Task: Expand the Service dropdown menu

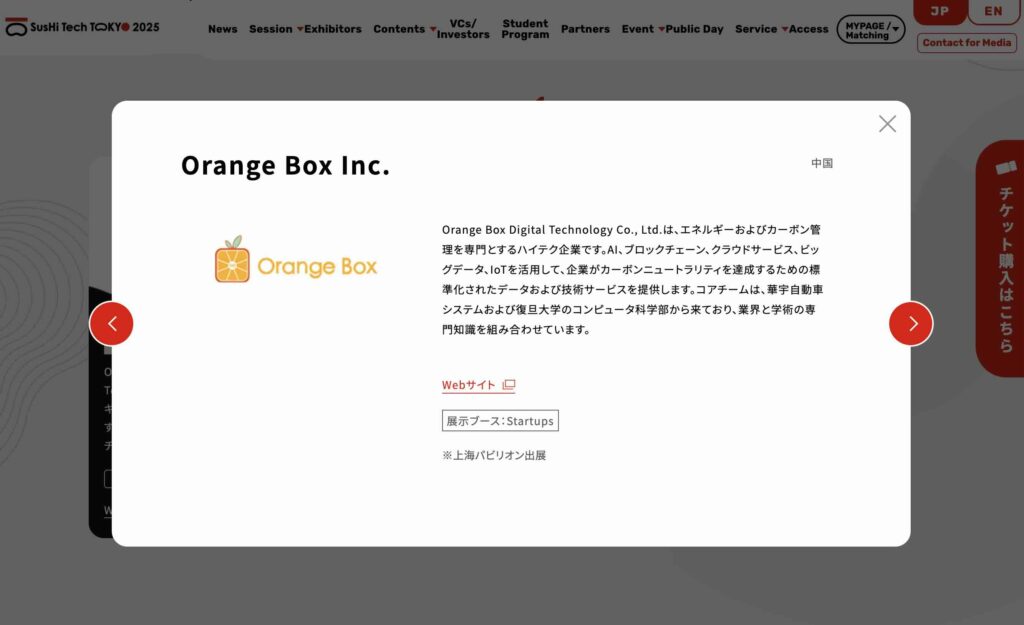Action: tap(761, 29)
